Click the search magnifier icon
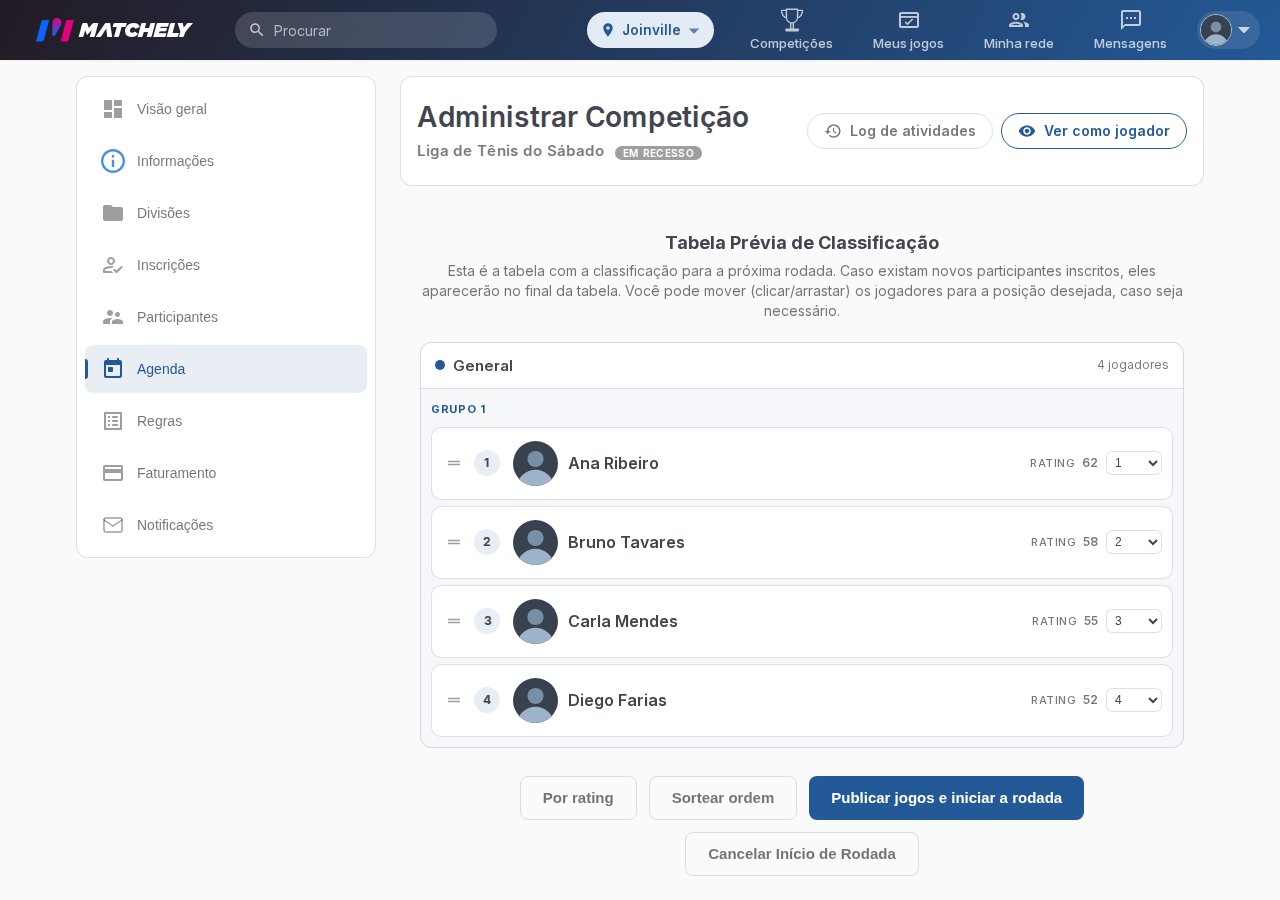The image size is (1280, 900). click(257, 30)
